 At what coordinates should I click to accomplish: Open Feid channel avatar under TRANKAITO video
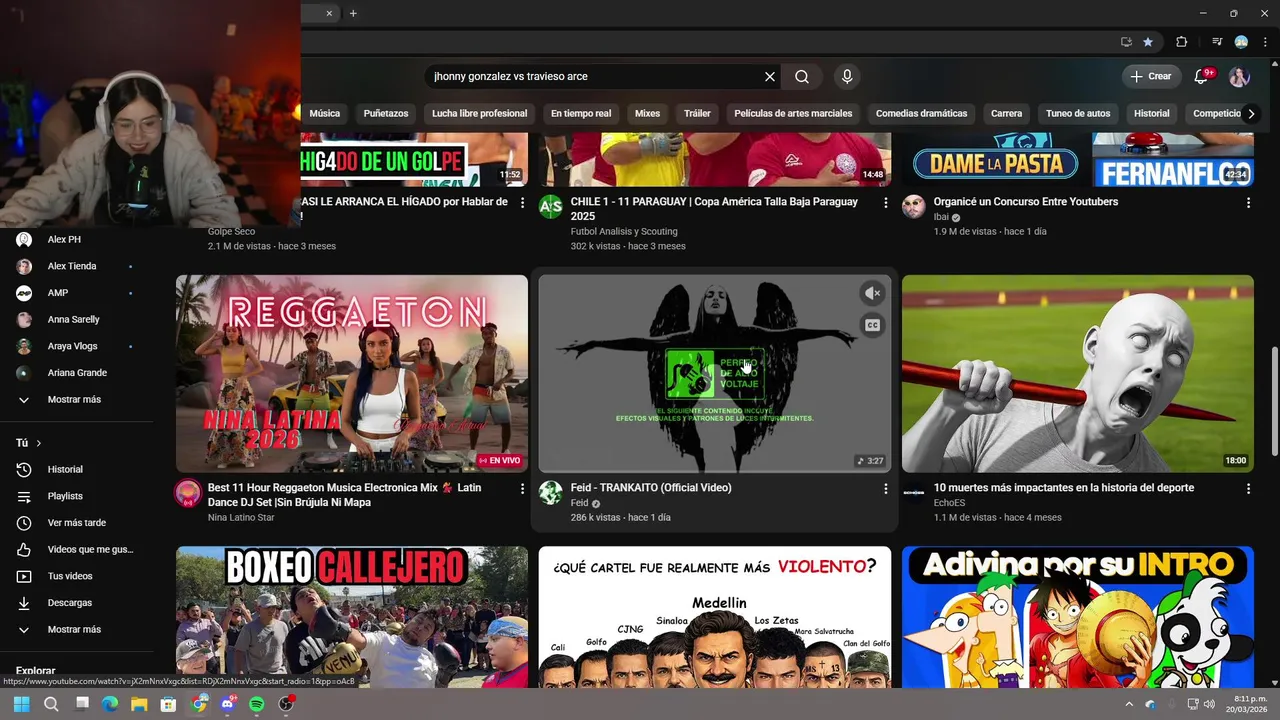(551, 492)
